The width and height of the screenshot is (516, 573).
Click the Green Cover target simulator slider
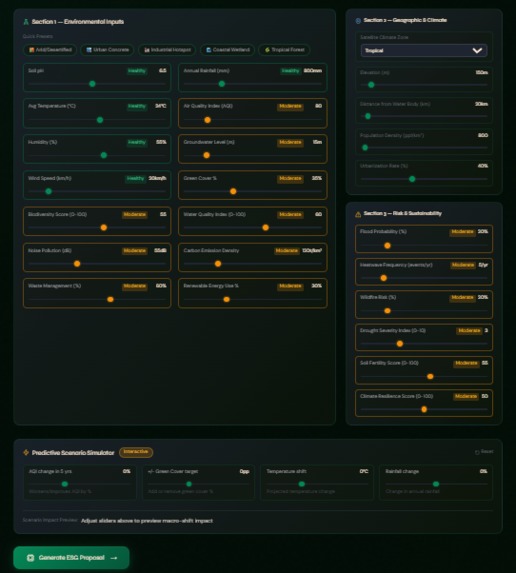198,484
